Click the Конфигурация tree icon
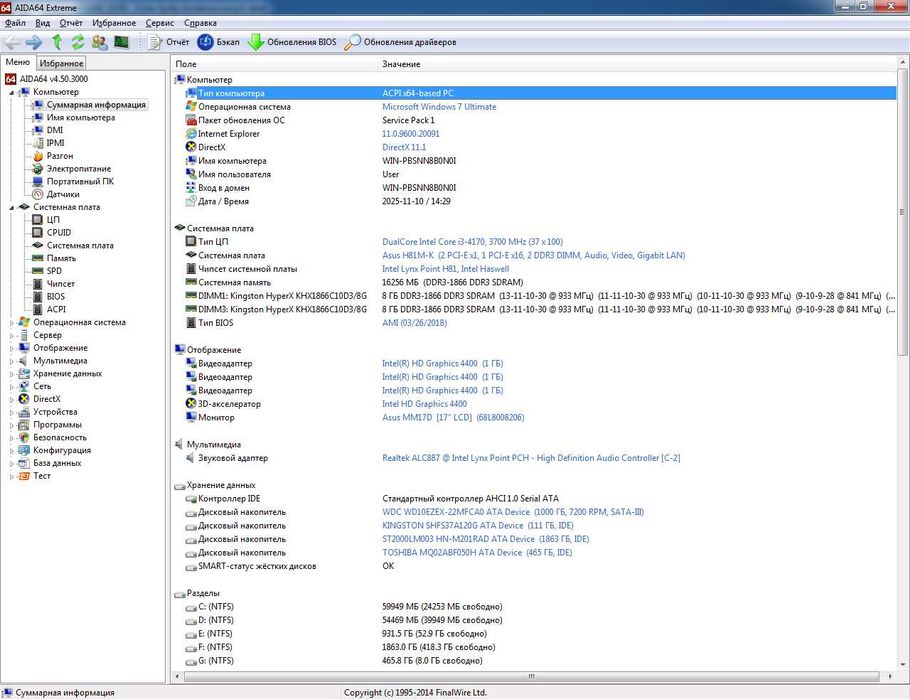The height and width of the screenshot is (700, 910). coord(24,450)
